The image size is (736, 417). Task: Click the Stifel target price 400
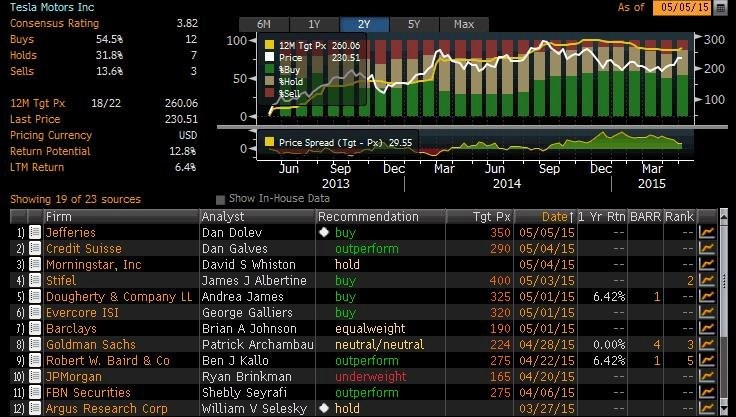pyautogui.click(x=500, y=280)
